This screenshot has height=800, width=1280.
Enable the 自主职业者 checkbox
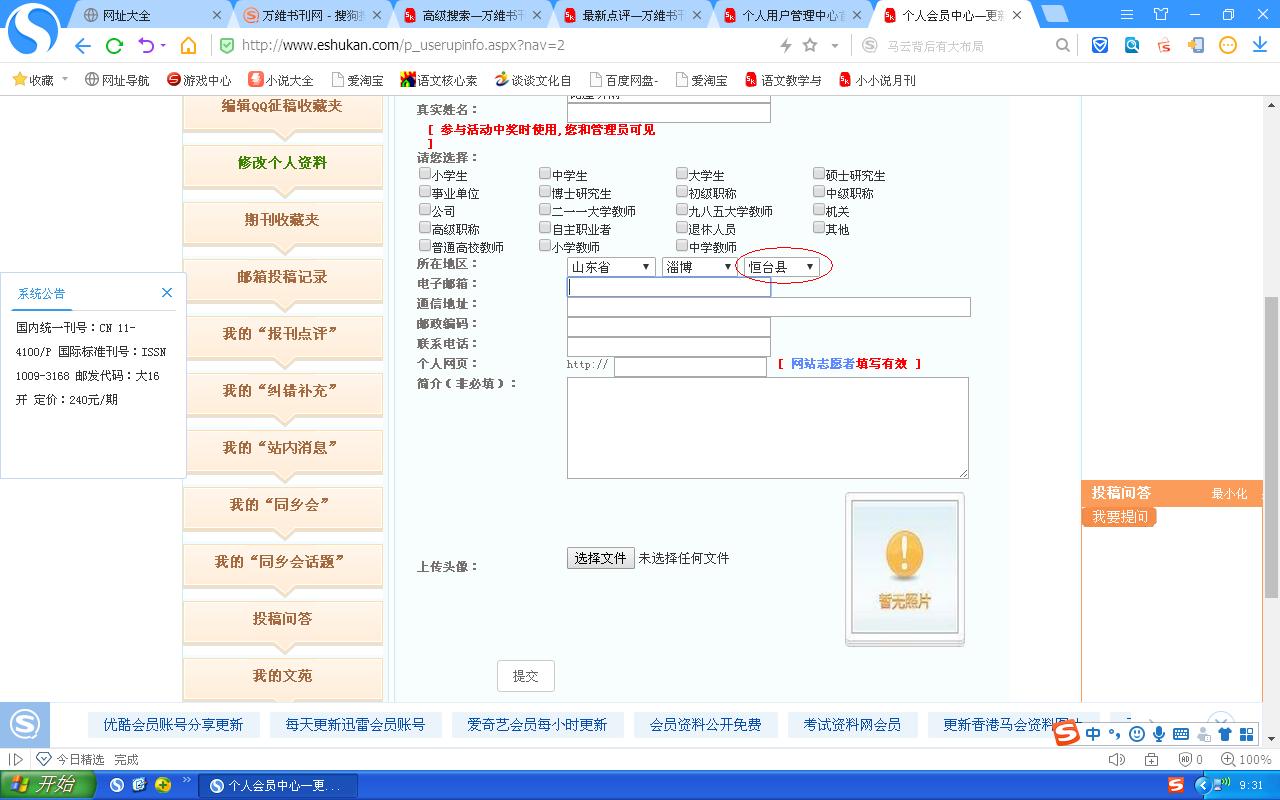tap(545, 228)
